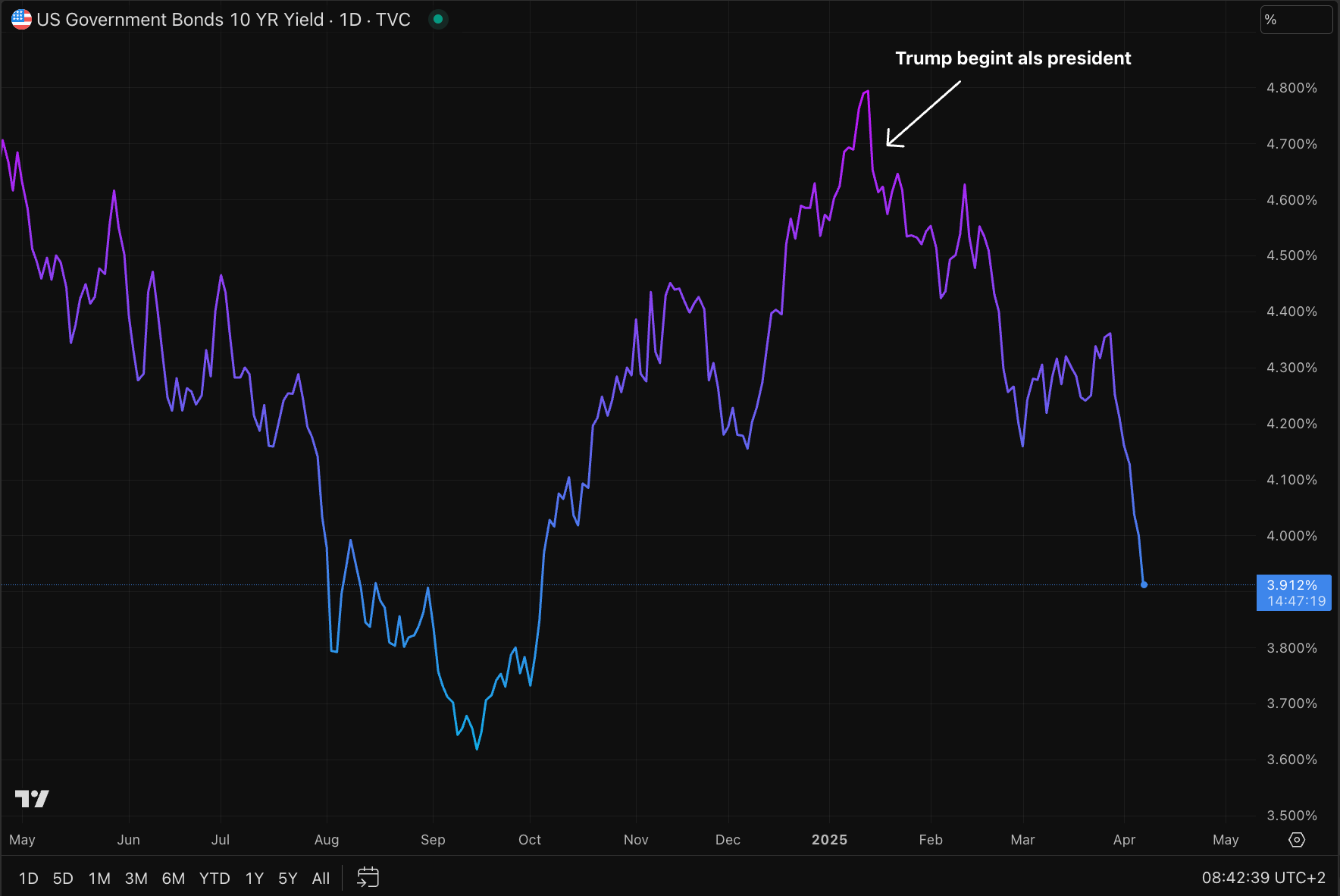Select the 3M time range
The width and height of the screenshot is (1340, 896).
(x=136, y=878)
